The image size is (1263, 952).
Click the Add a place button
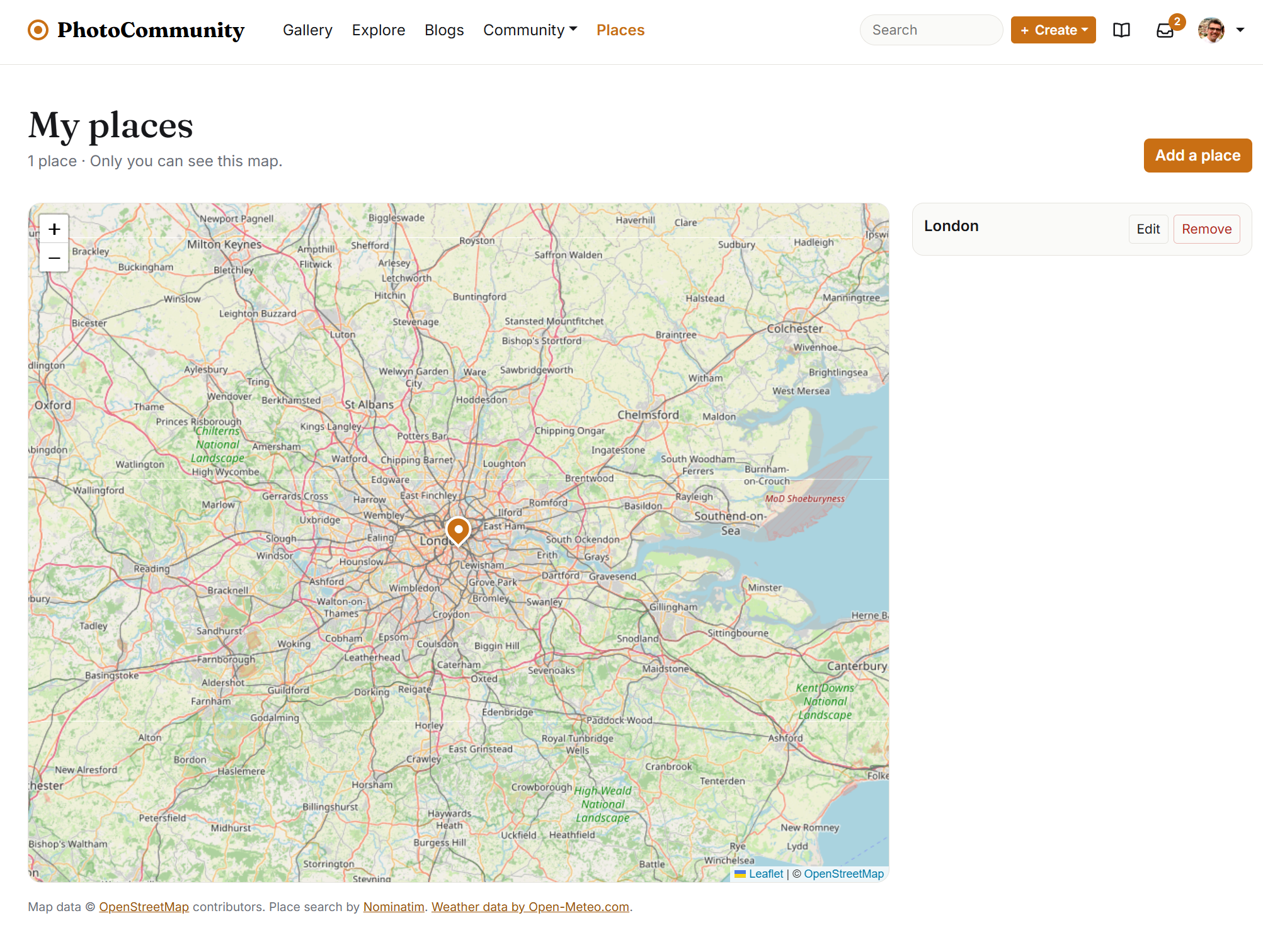[1197, 156]
